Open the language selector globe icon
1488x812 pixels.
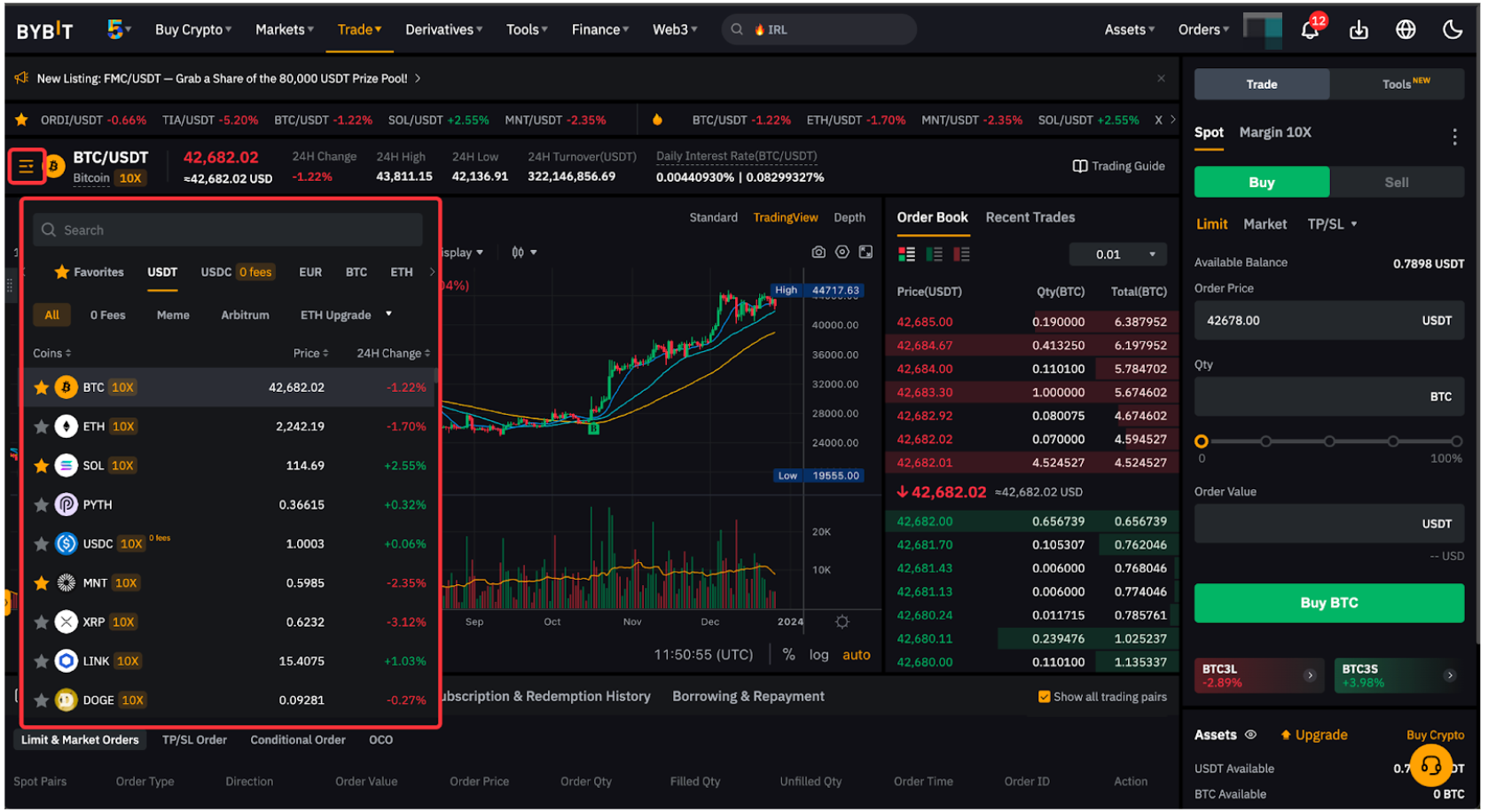pyautogui.click(x=1406, y=28)
